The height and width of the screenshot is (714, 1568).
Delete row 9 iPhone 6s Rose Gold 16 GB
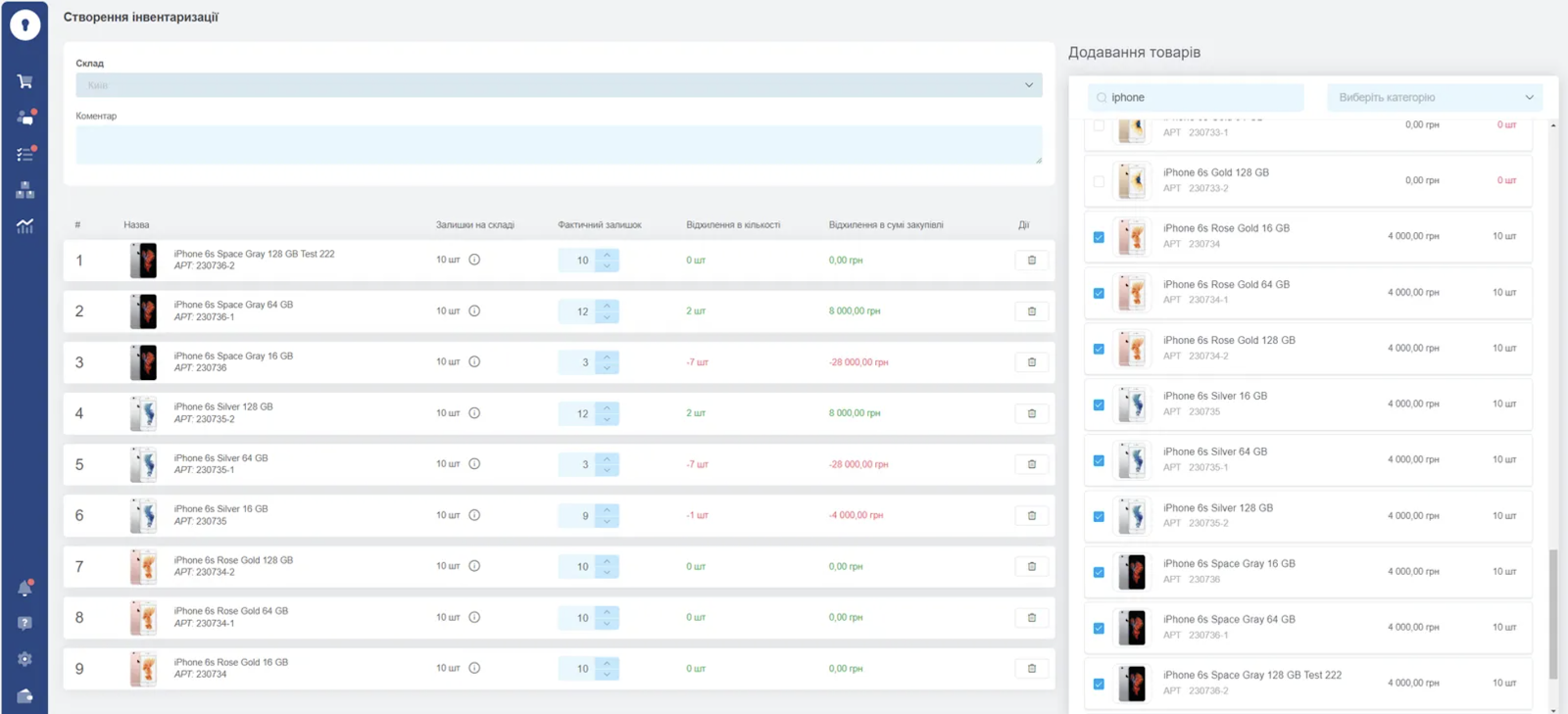pyautogui.click(x=1031, y=668)
